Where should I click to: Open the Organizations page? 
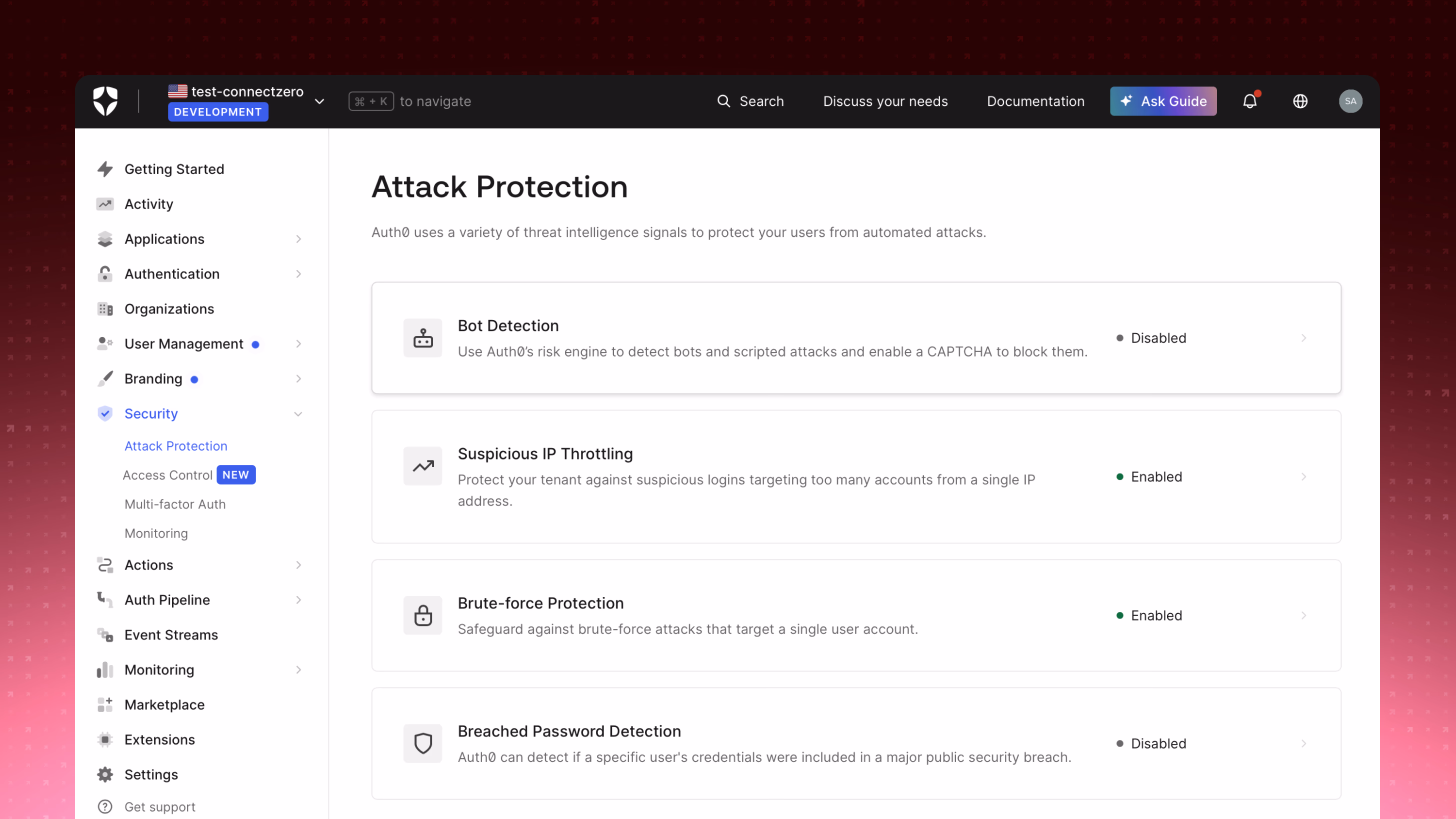[x=169, y=309]
